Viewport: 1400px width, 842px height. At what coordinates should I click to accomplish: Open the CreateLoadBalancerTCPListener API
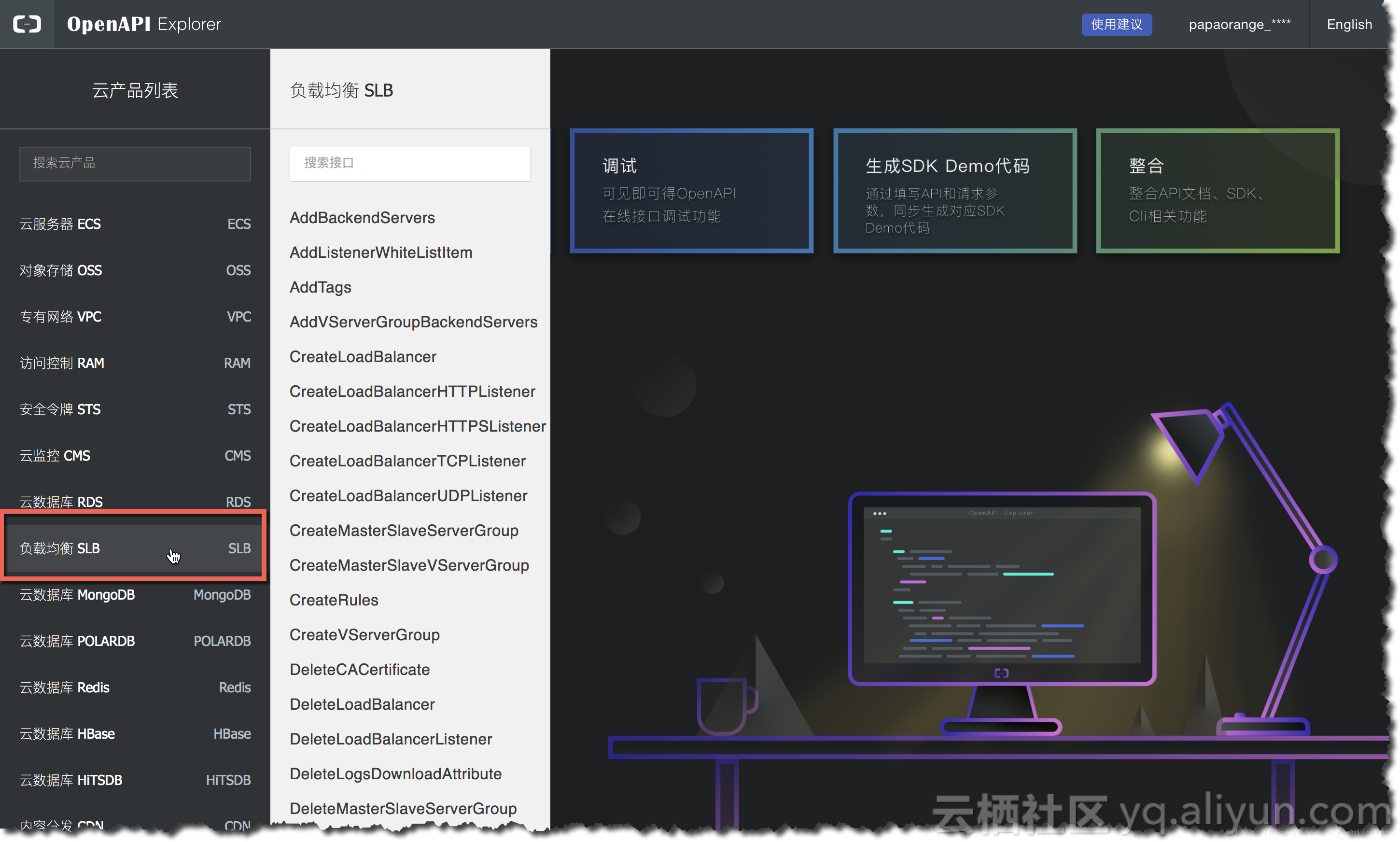point(407,461)
